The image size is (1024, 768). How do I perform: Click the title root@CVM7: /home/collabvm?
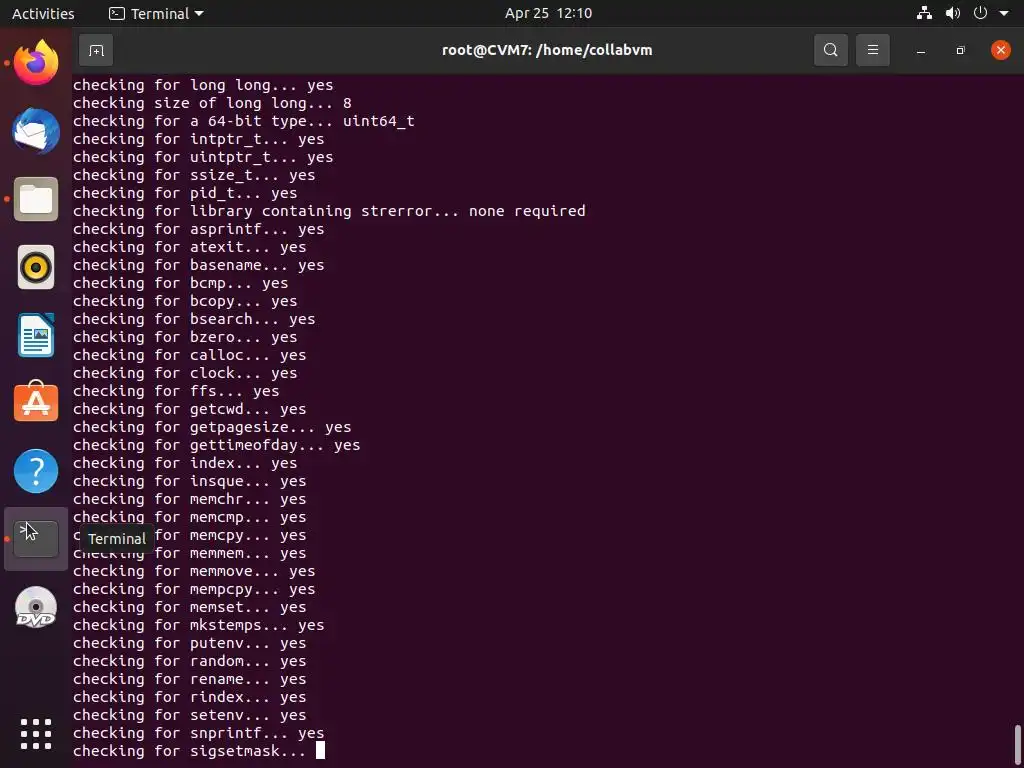coord(547,50)
